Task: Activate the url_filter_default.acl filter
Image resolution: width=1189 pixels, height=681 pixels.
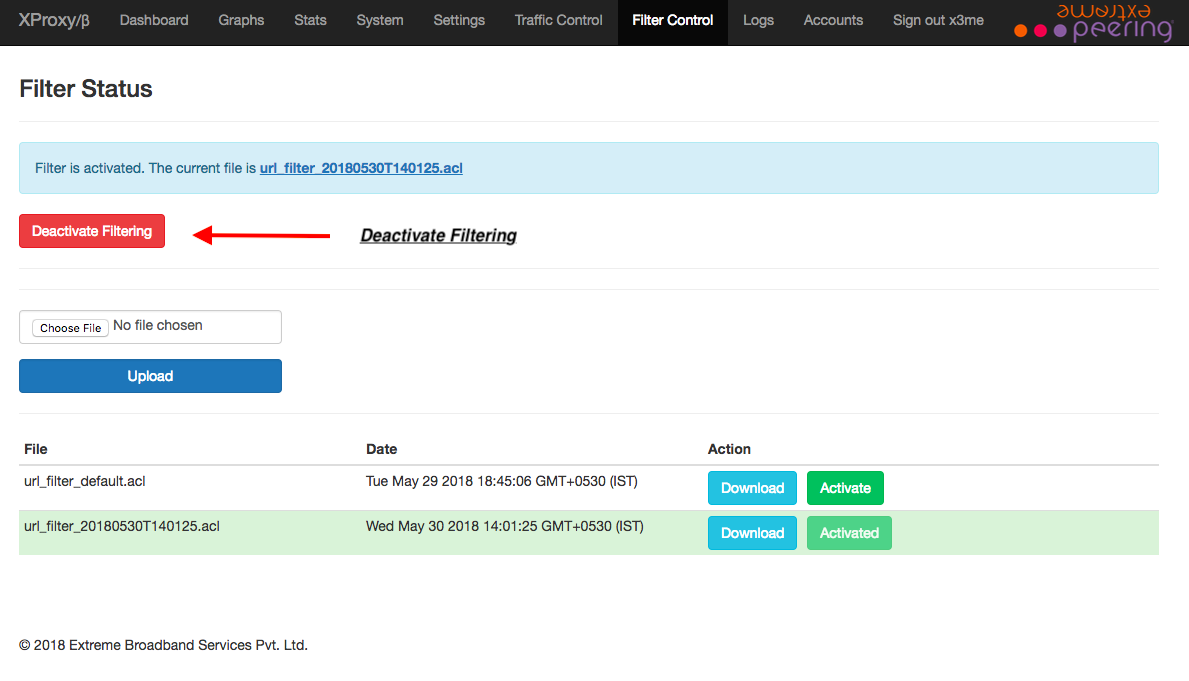Action: pos(845,488)
